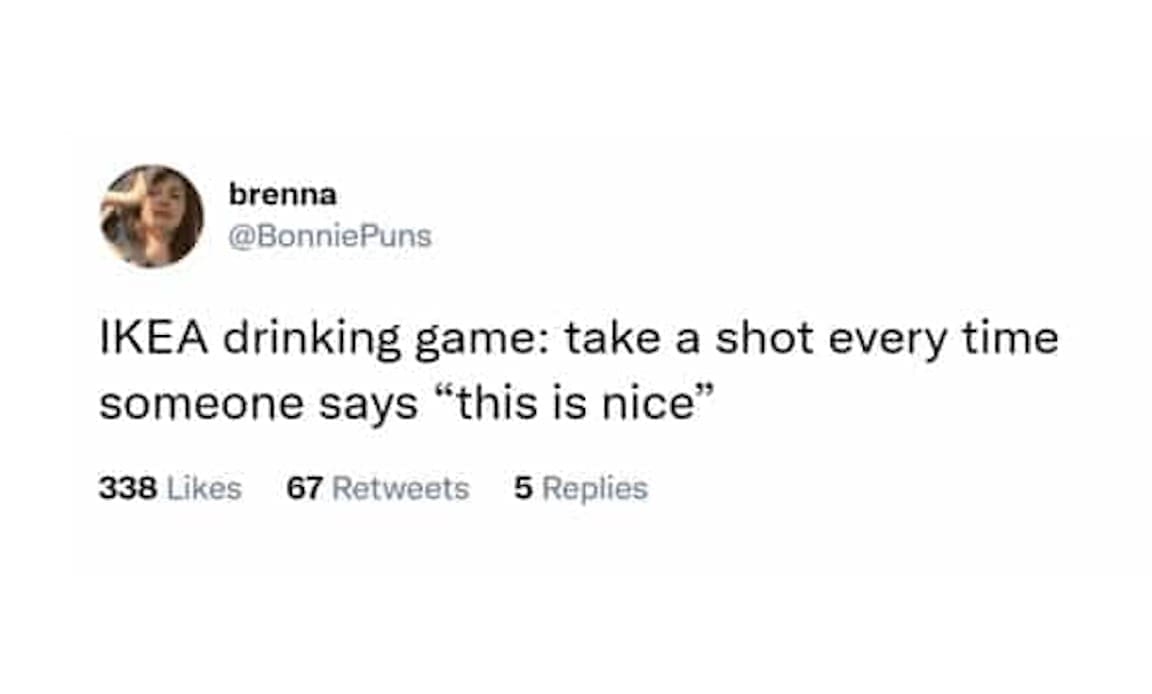View the 338 Likes list
The height and width of the screenshot is (694, 1152).
pyautogui.click(x=170, y=489)
